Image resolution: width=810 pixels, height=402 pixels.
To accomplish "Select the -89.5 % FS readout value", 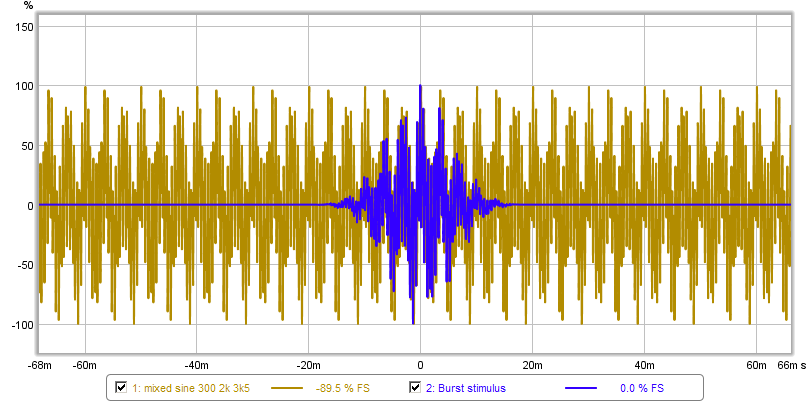I will point(342,388).
